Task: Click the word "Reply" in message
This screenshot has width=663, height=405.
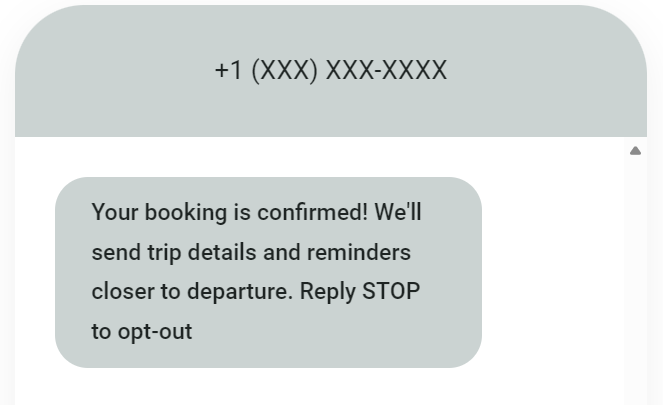Action: (x=328, y=292)
